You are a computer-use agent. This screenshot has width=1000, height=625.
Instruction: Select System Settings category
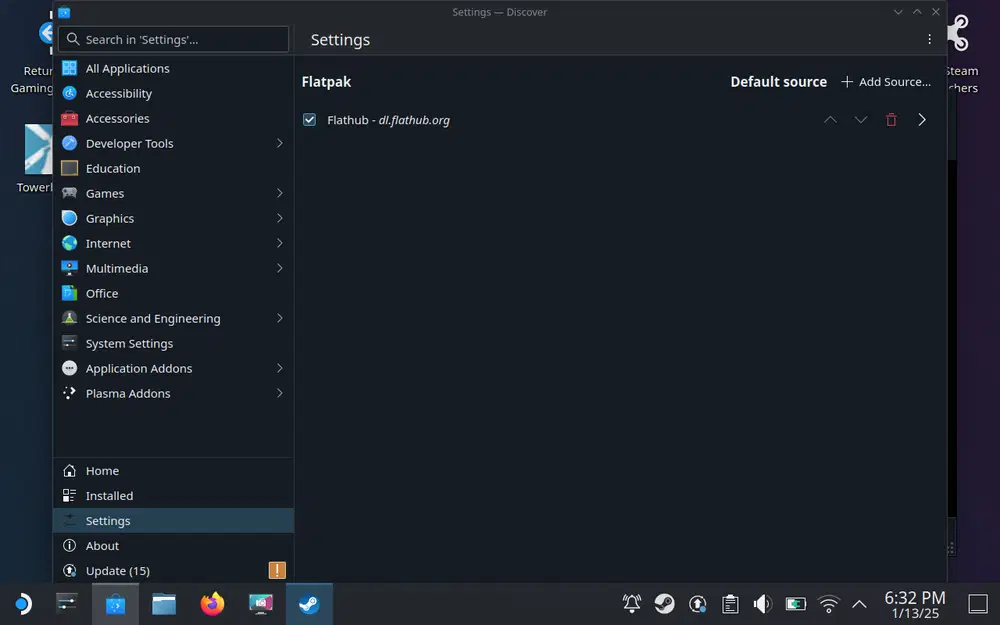pos(173,343)
